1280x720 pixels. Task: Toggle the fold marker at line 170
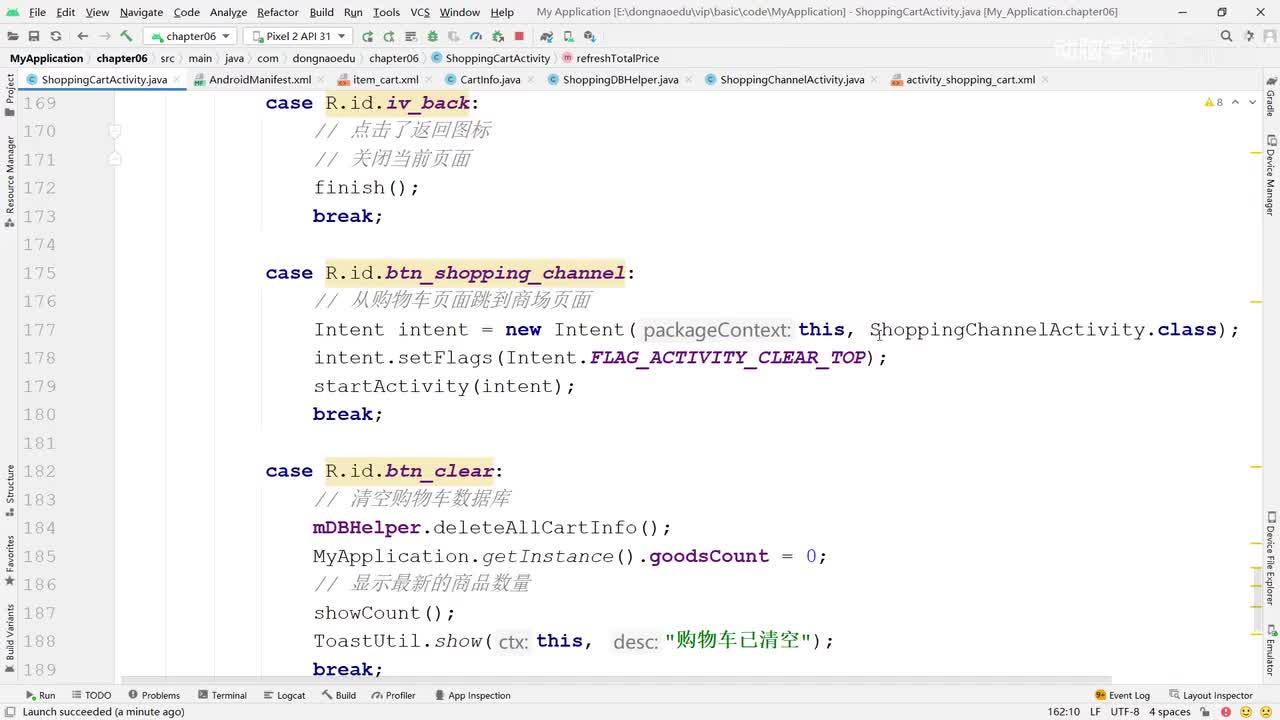tap(115, 131)
